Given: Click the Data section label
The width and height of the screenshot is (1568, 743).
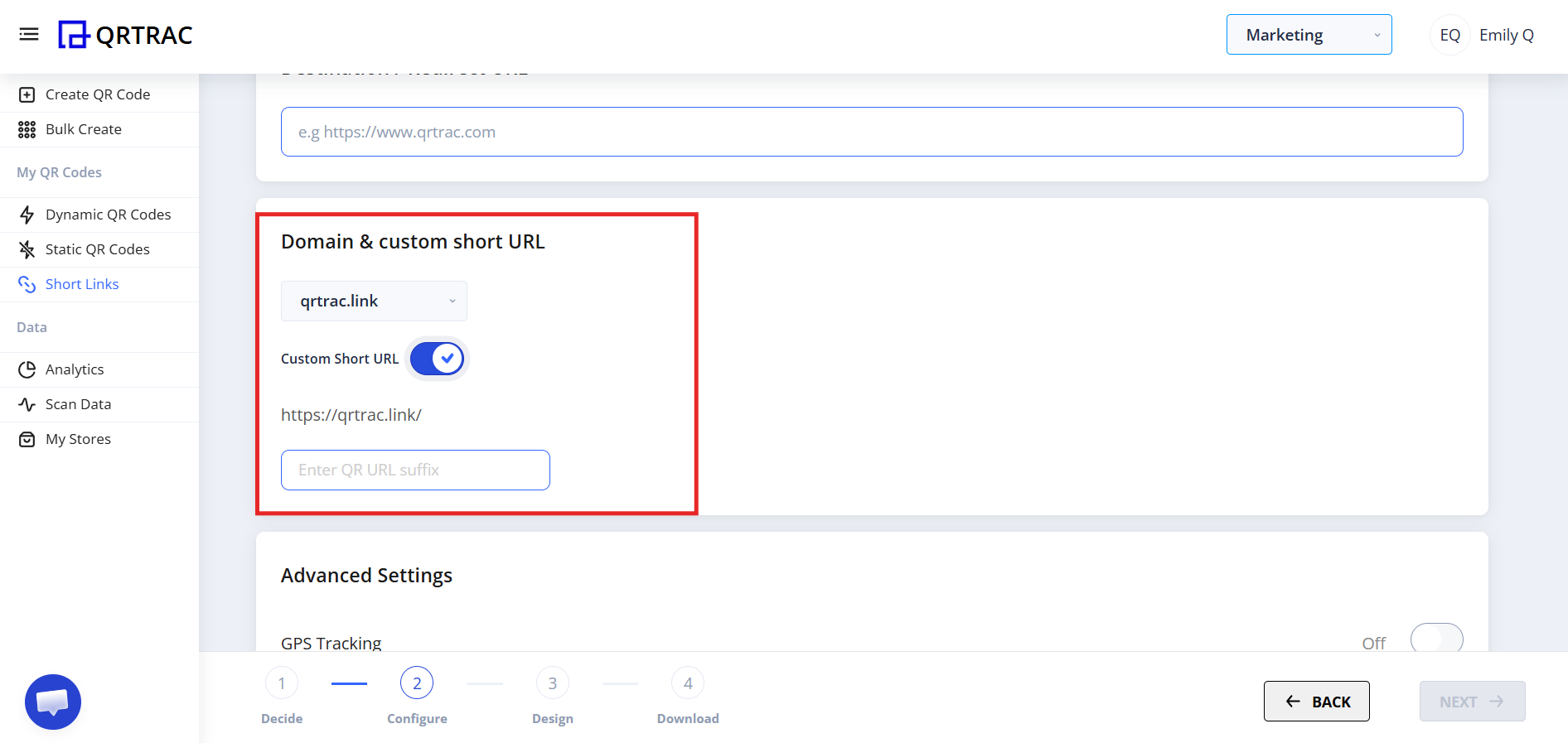Looking at the screenshot, I should 31,327.
